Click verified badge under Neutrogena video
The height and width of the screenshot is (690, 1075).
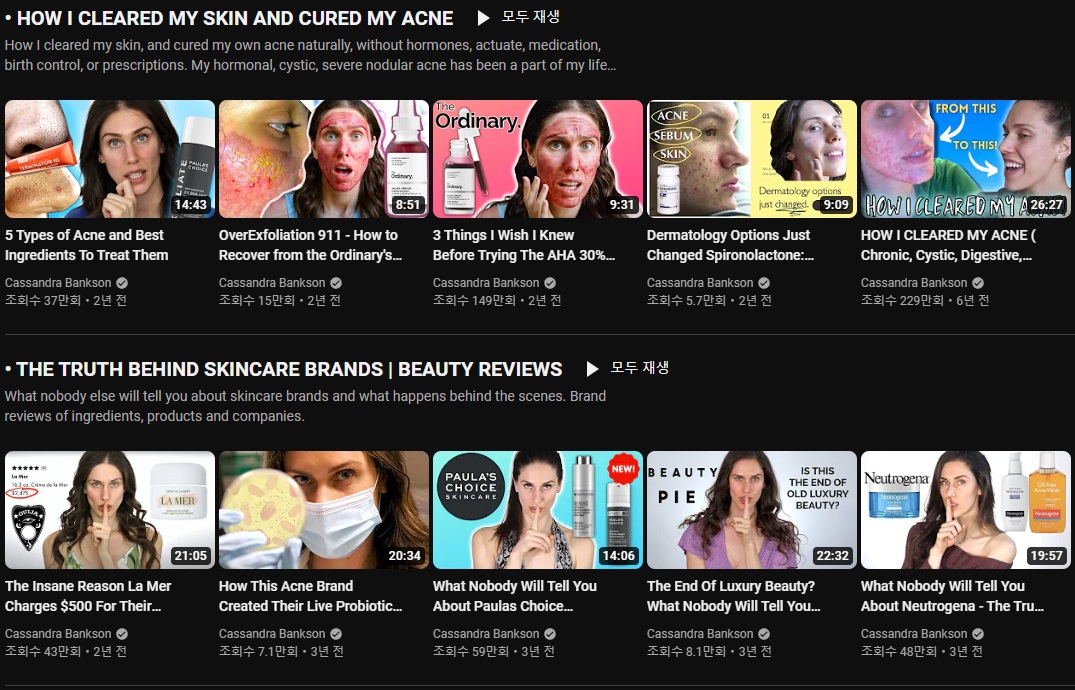tap(978, 634)
